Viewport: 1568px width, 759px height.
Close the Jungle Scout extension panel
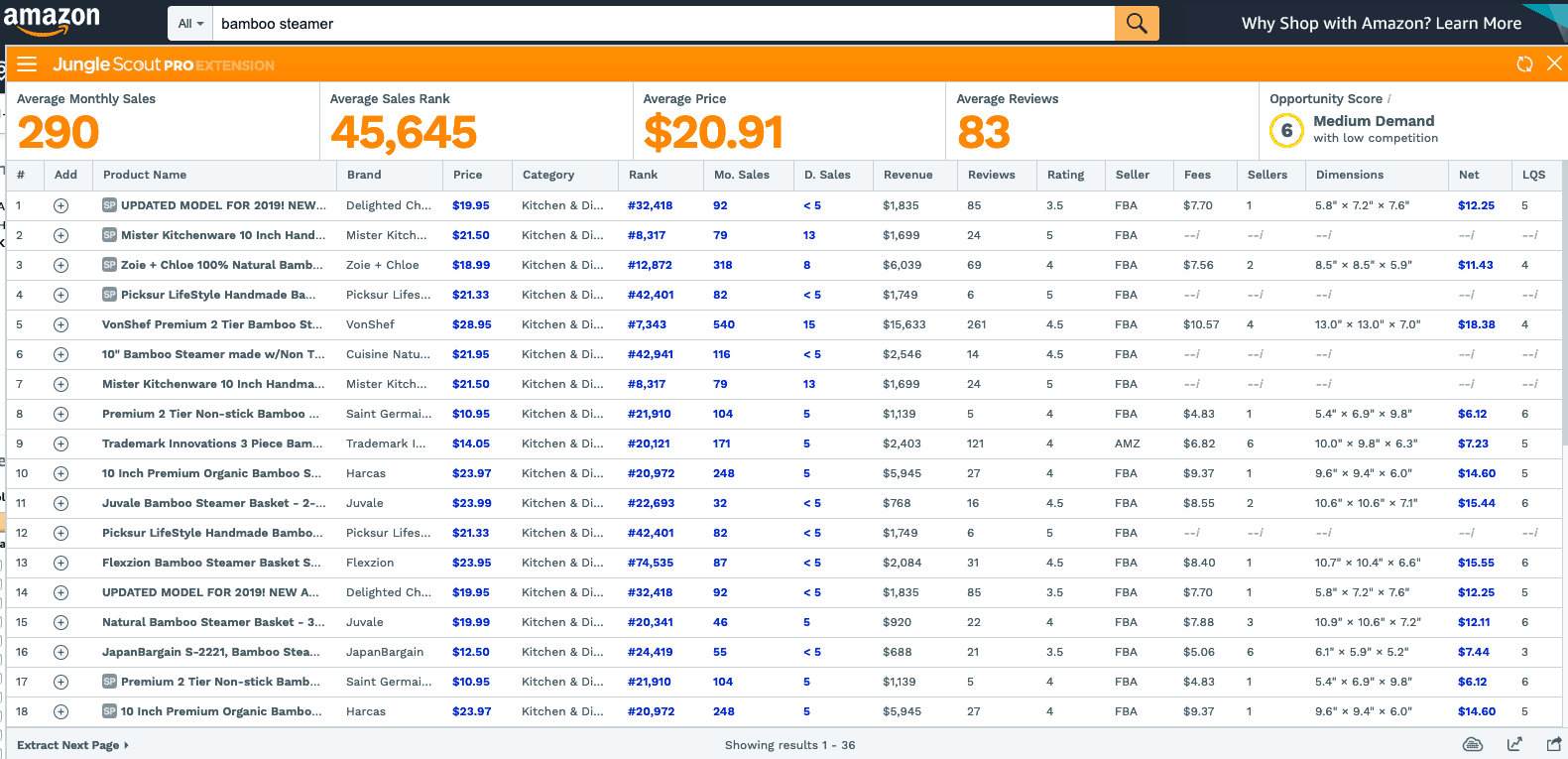point(1554,63)
